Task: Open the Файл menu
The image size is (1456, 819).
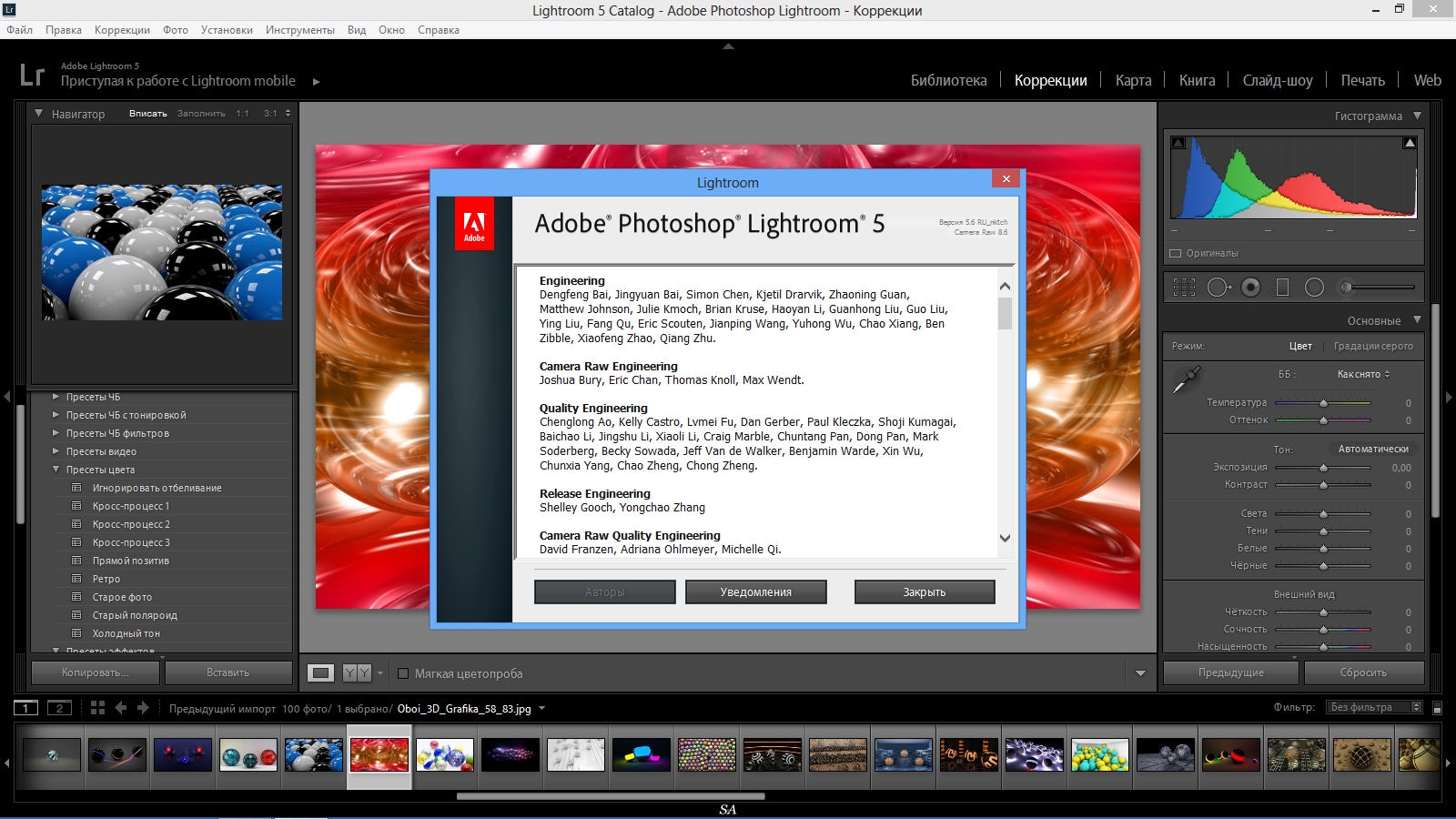Action: point(19,30)
